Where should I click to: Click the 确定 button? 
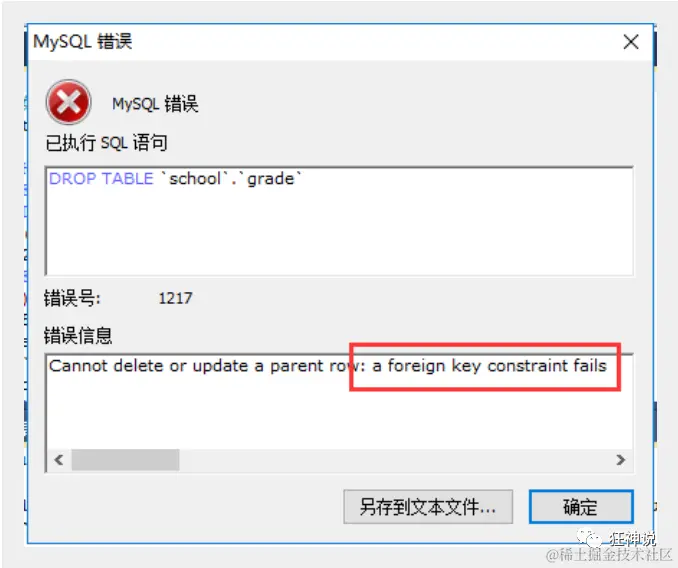[x=581, y=506]
